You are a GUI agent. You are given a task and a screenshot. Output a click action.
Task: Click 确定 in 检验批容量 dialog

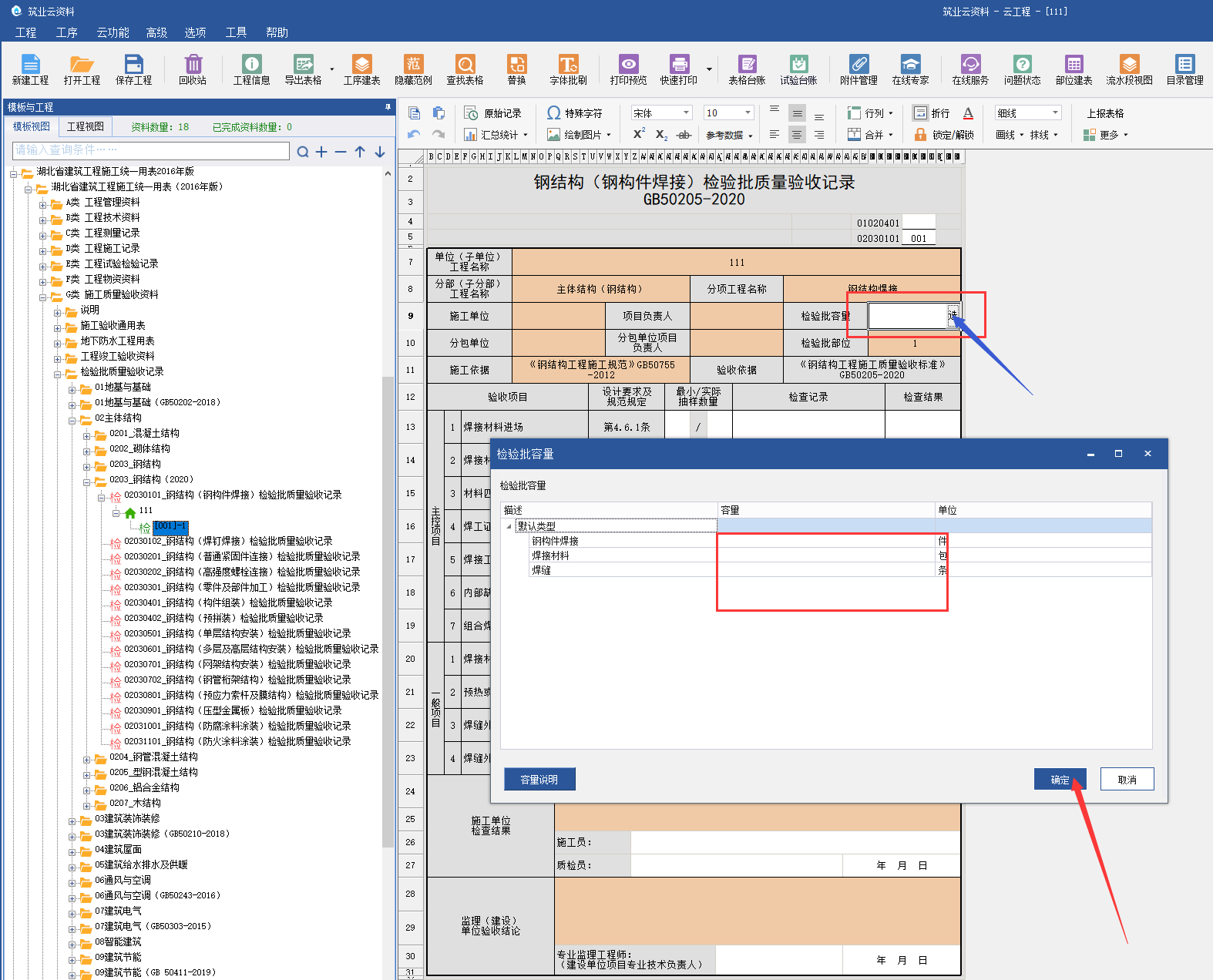(x=1060, y=780)
